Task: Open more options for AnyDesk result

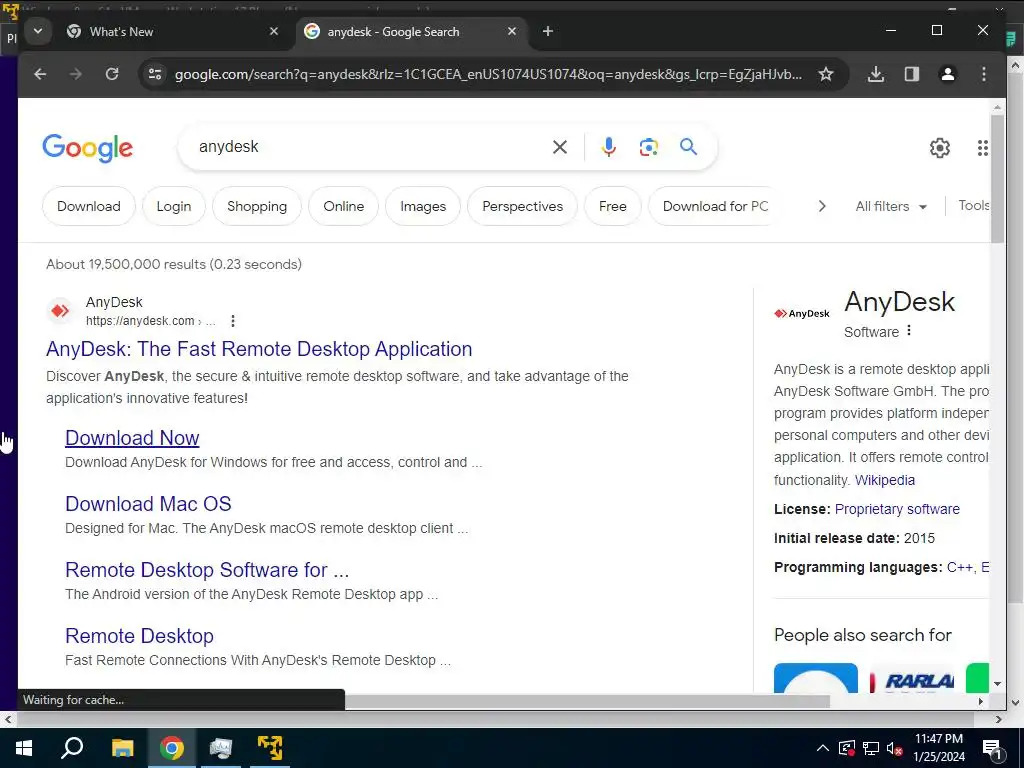Action: click(x=232, y=321)
